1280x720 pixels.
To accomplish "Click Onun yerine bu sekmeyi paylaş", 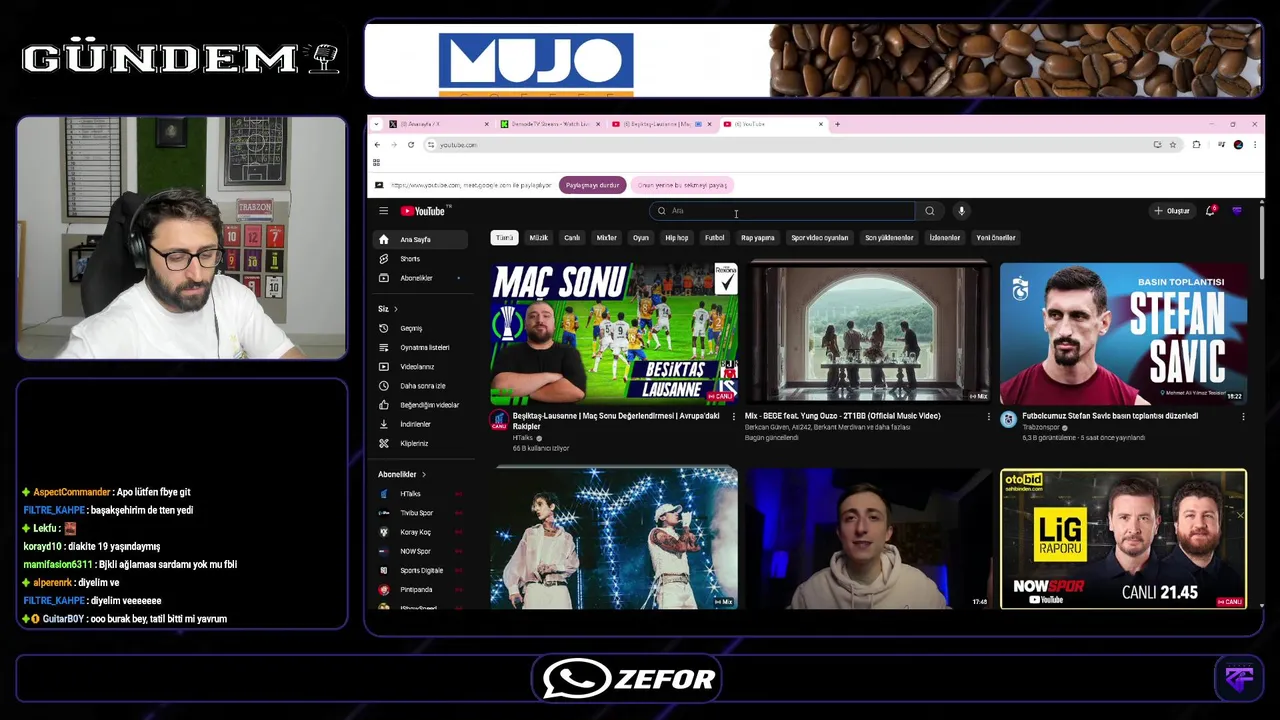I will pyautogui.click(x=683, y=185).
